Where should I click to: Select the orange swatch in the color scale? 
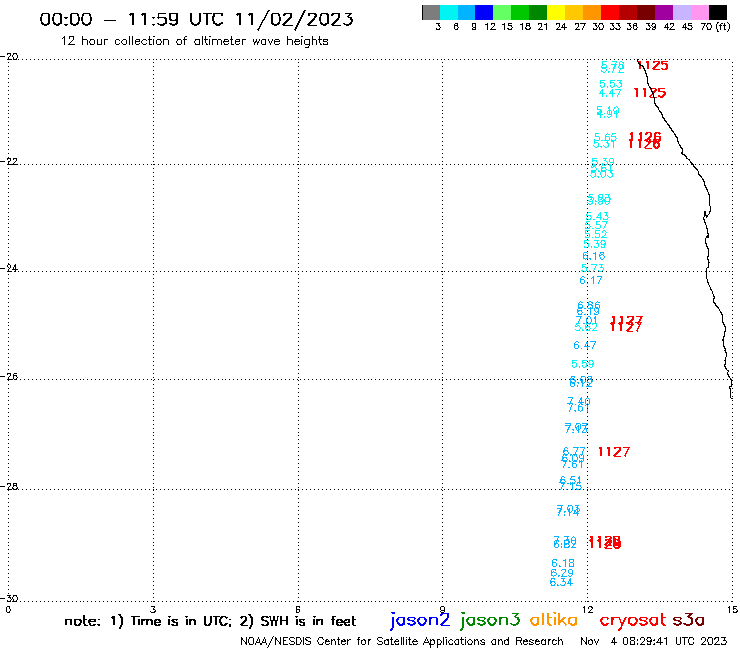click(x=591, y=12)
